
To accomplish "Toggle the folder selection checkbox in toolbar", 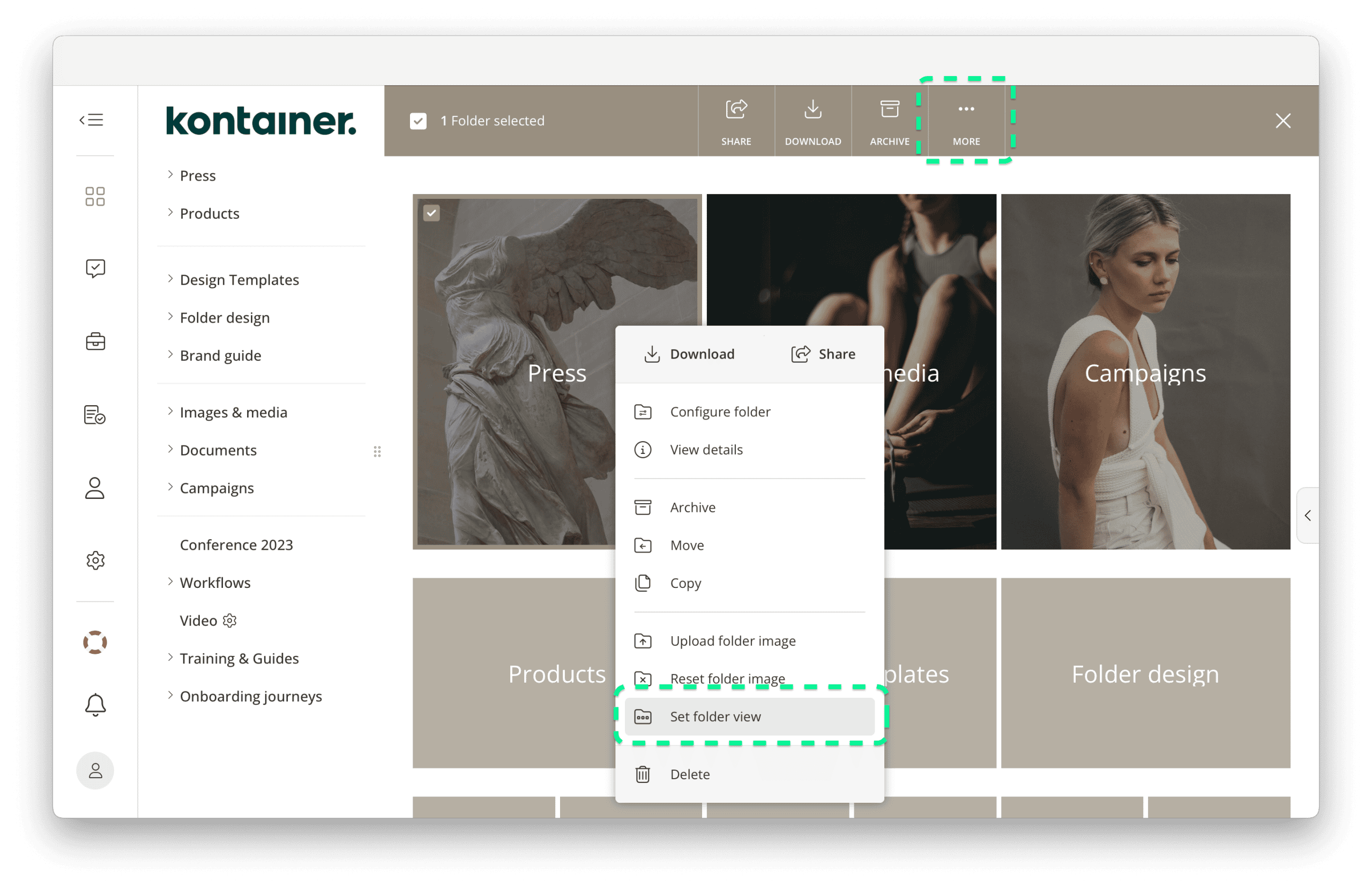I will click(x=418, y=121).
